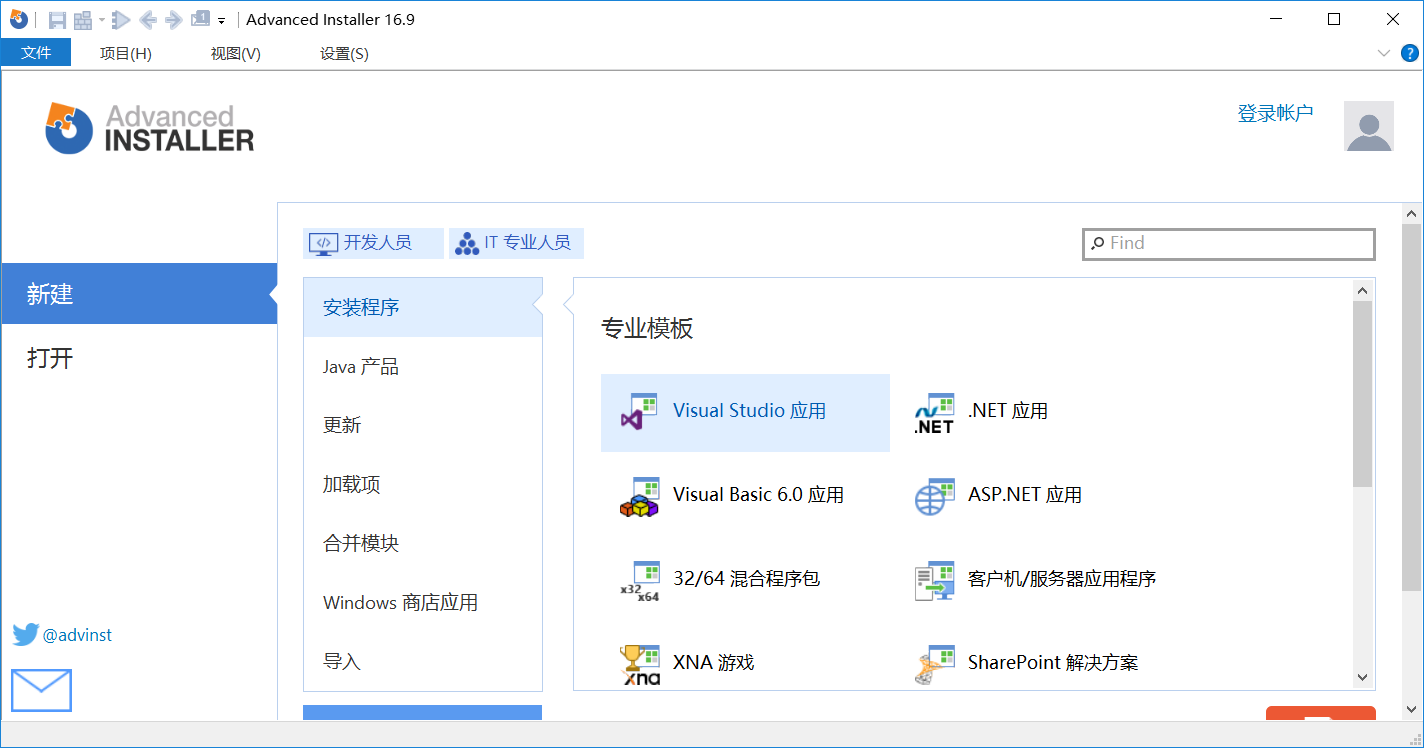Click the ASP.NET 应用 globe icon
Image resolution: width=1424 pixels, height=748 pixels.
point(934,496)
